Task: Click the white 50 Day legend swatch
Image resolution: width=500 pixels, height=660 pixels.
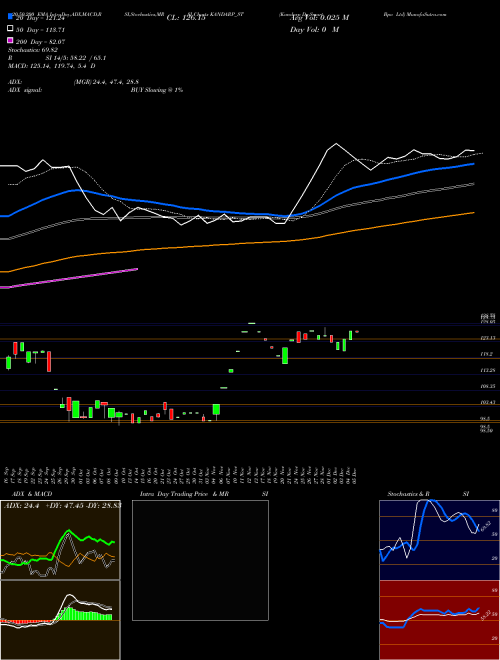Action: point(10,29)
